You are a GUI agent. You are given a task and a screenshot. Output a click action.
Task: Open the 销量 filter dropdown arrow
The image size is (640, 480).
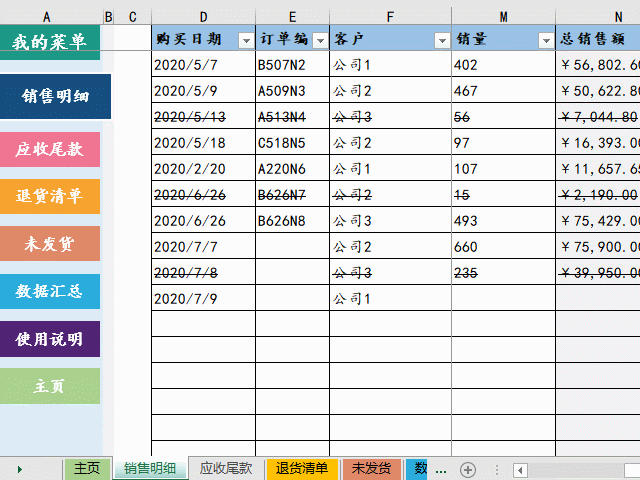click(x=546, y=40)
